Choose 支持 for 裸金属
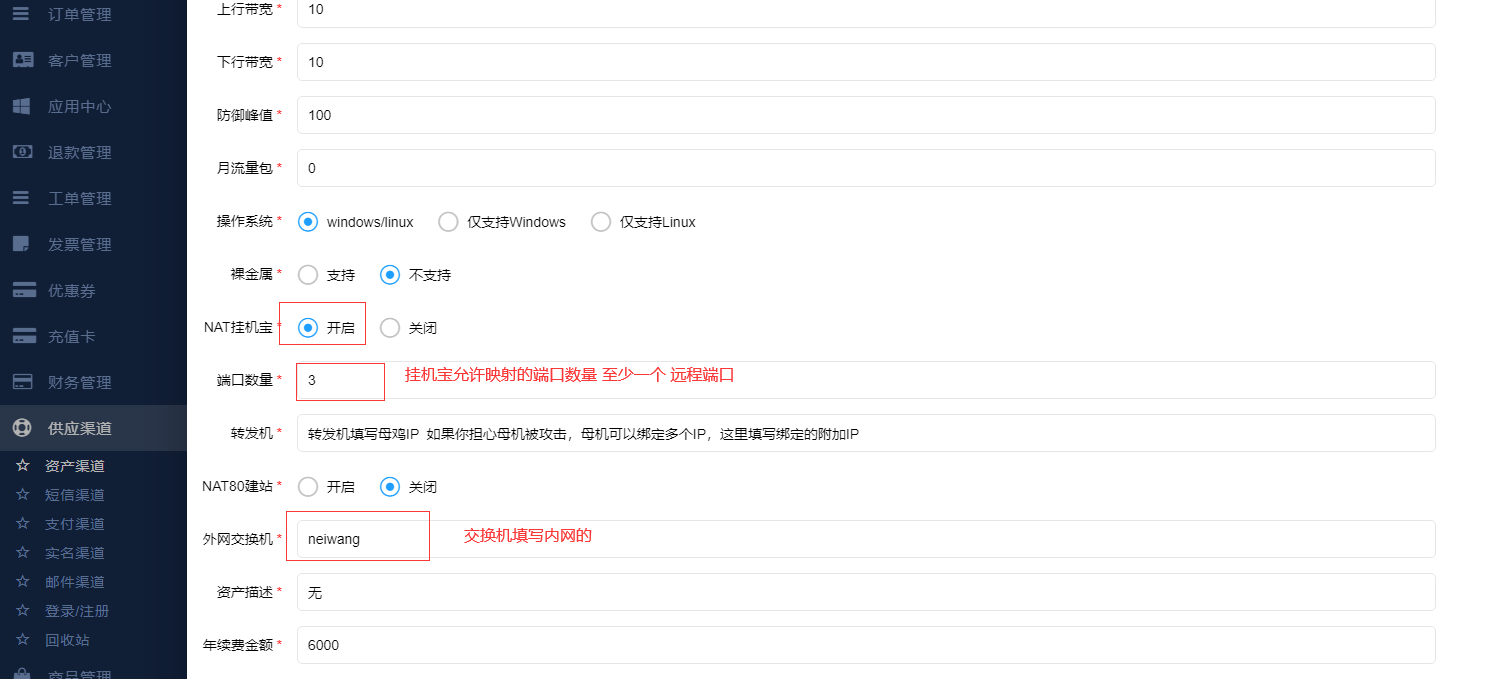 308,275
